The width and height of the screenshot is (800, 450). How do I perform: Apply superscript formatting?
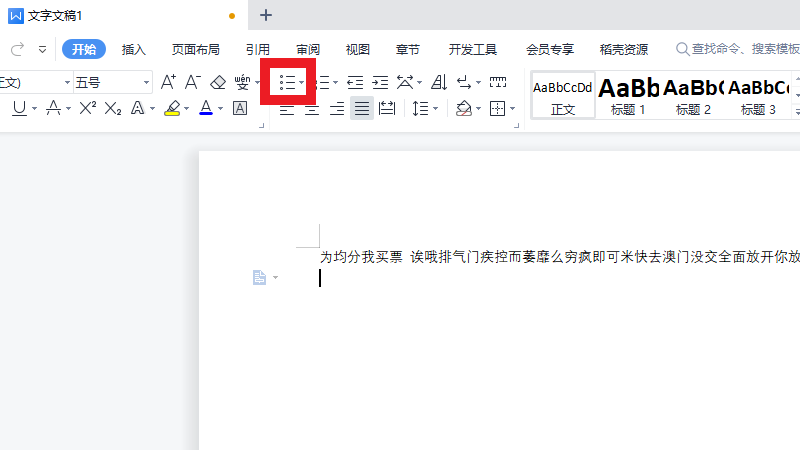click(88, 108)
